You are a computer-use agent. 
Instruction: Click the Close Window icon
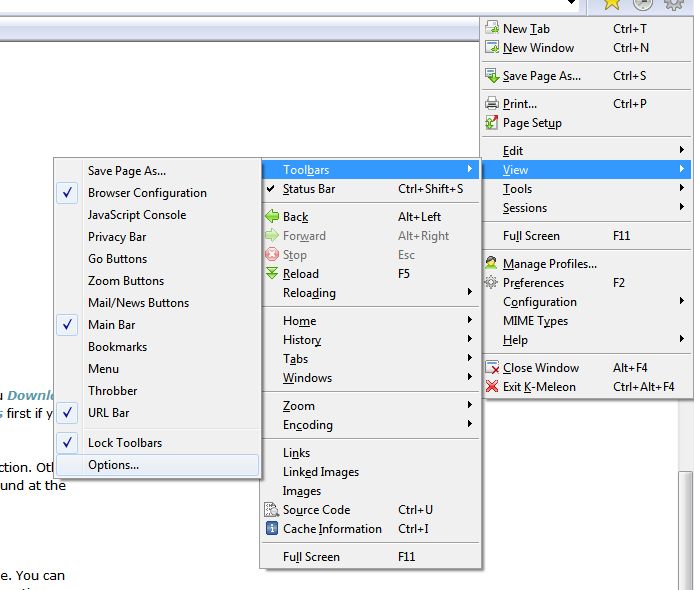[491, 367]
